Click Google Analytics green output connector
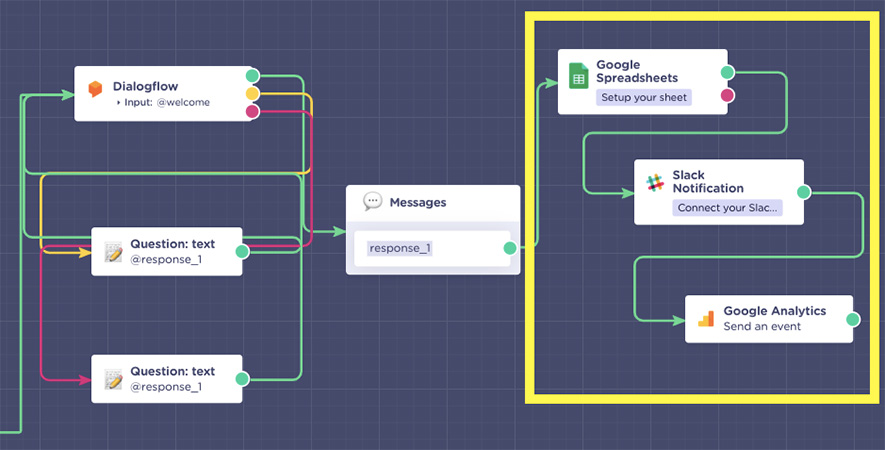The height and width of the screenshot is (450, 885). [853, 320]
